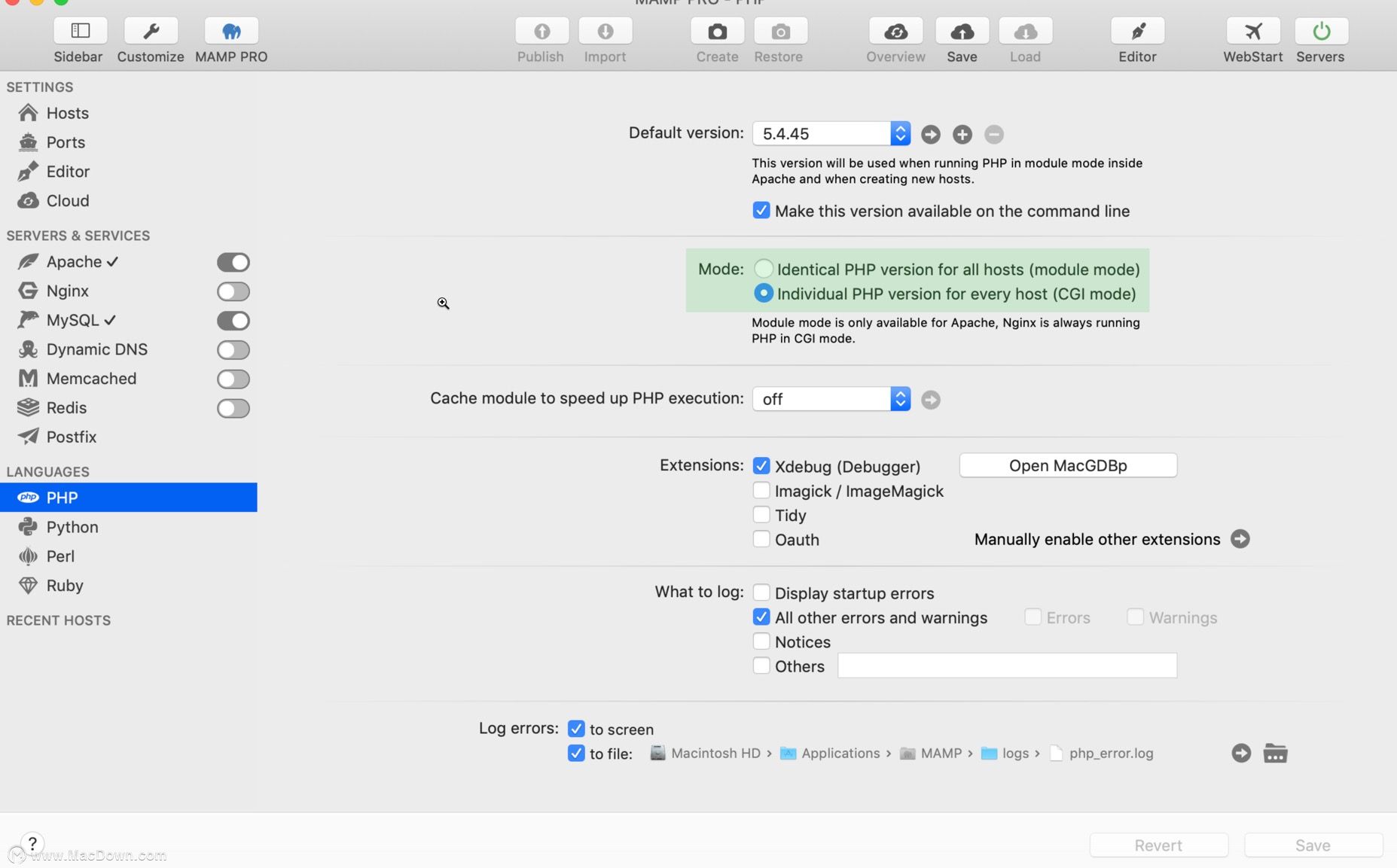1397x868 pixels.
Task: Enable the Oauth extension checkbox
Action: 761,539
